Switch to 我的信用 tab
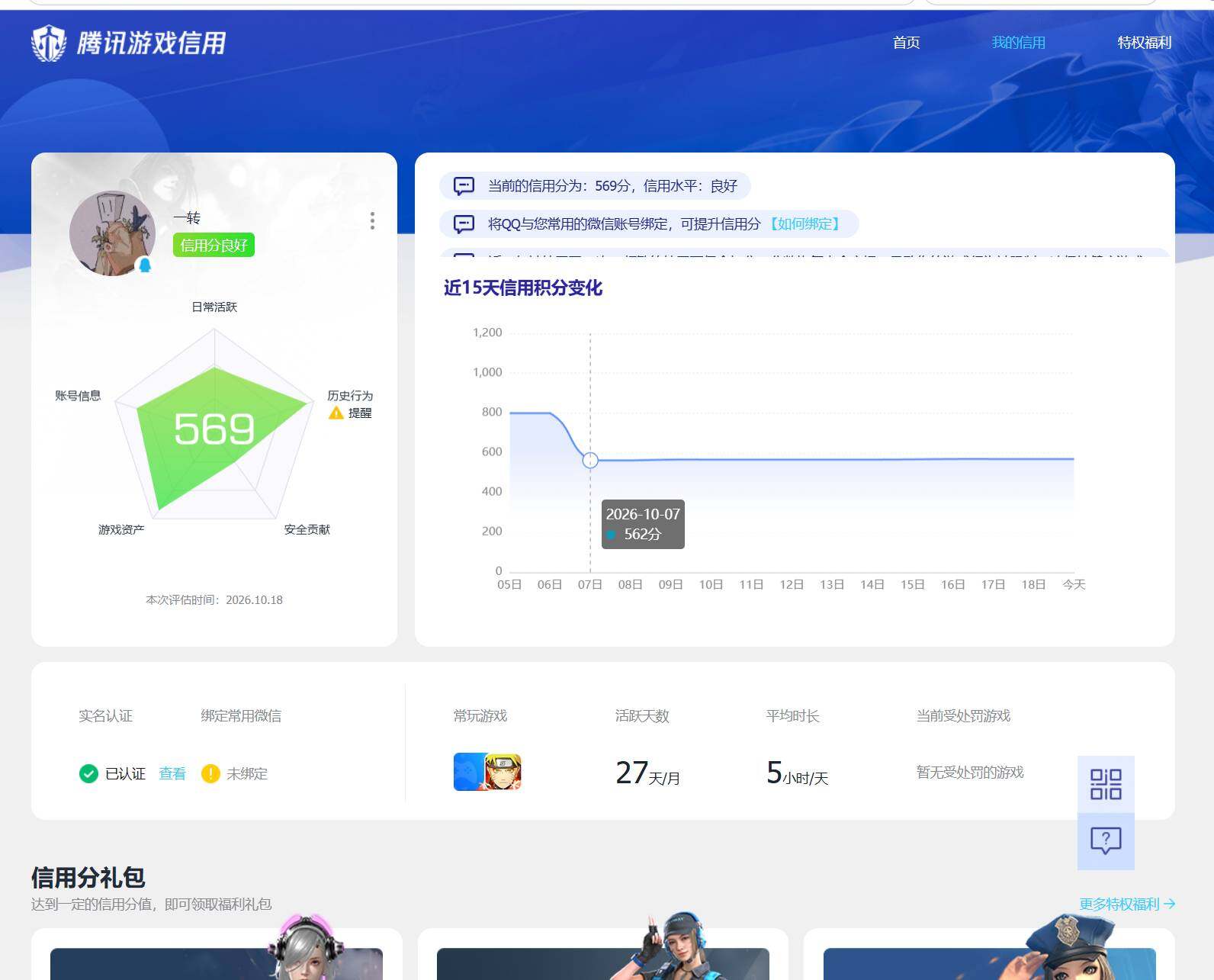The height and width of the screenshot is (980, 1214). [x=1018, y=43]
